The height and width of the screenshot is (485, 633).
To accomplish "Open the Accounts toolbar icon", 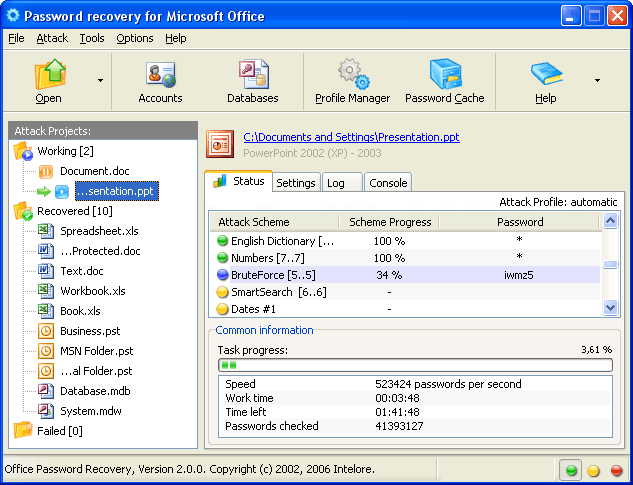I will pos(161,75).
